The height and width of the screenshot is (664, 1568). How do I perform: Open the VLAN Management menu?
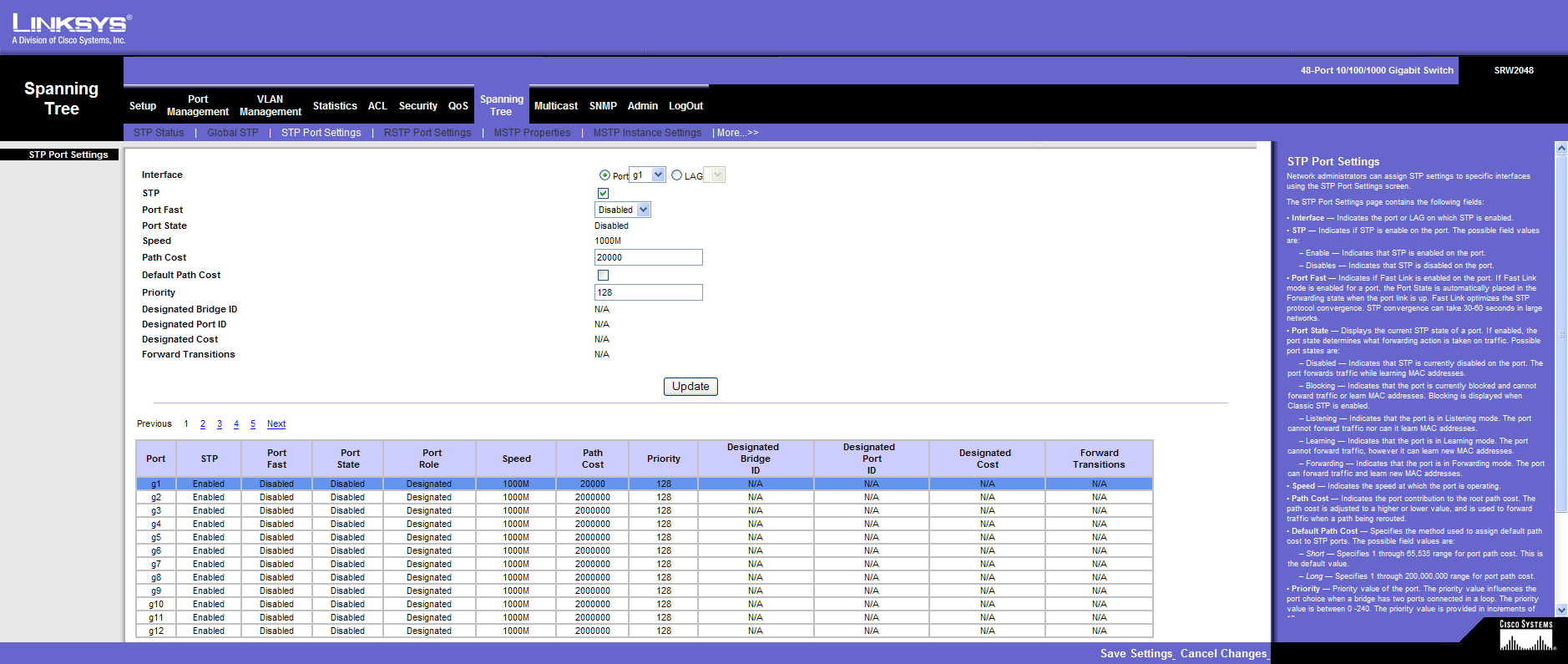(270, 105)
